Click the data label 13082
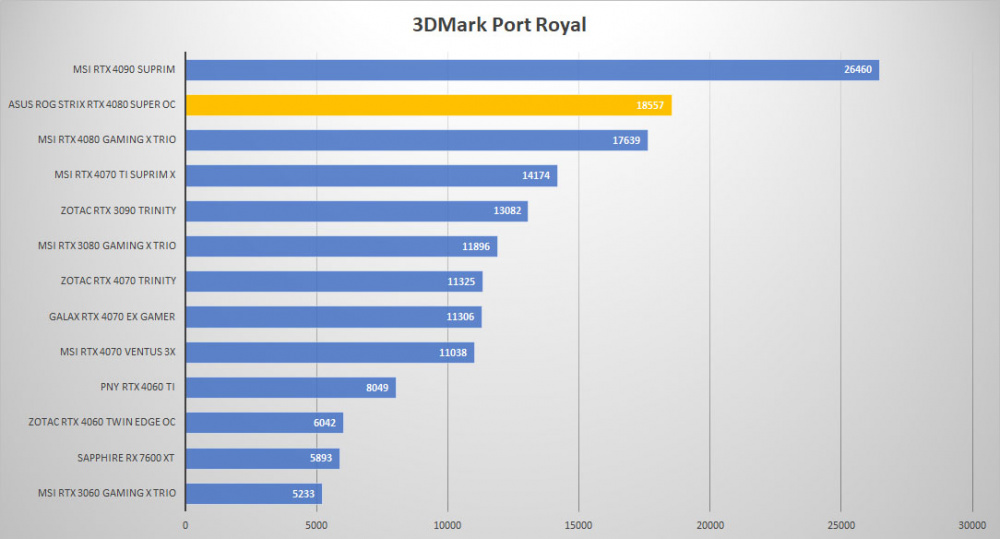The width and height of the screenshot is (1000, 539). click(x=507, y=210)
